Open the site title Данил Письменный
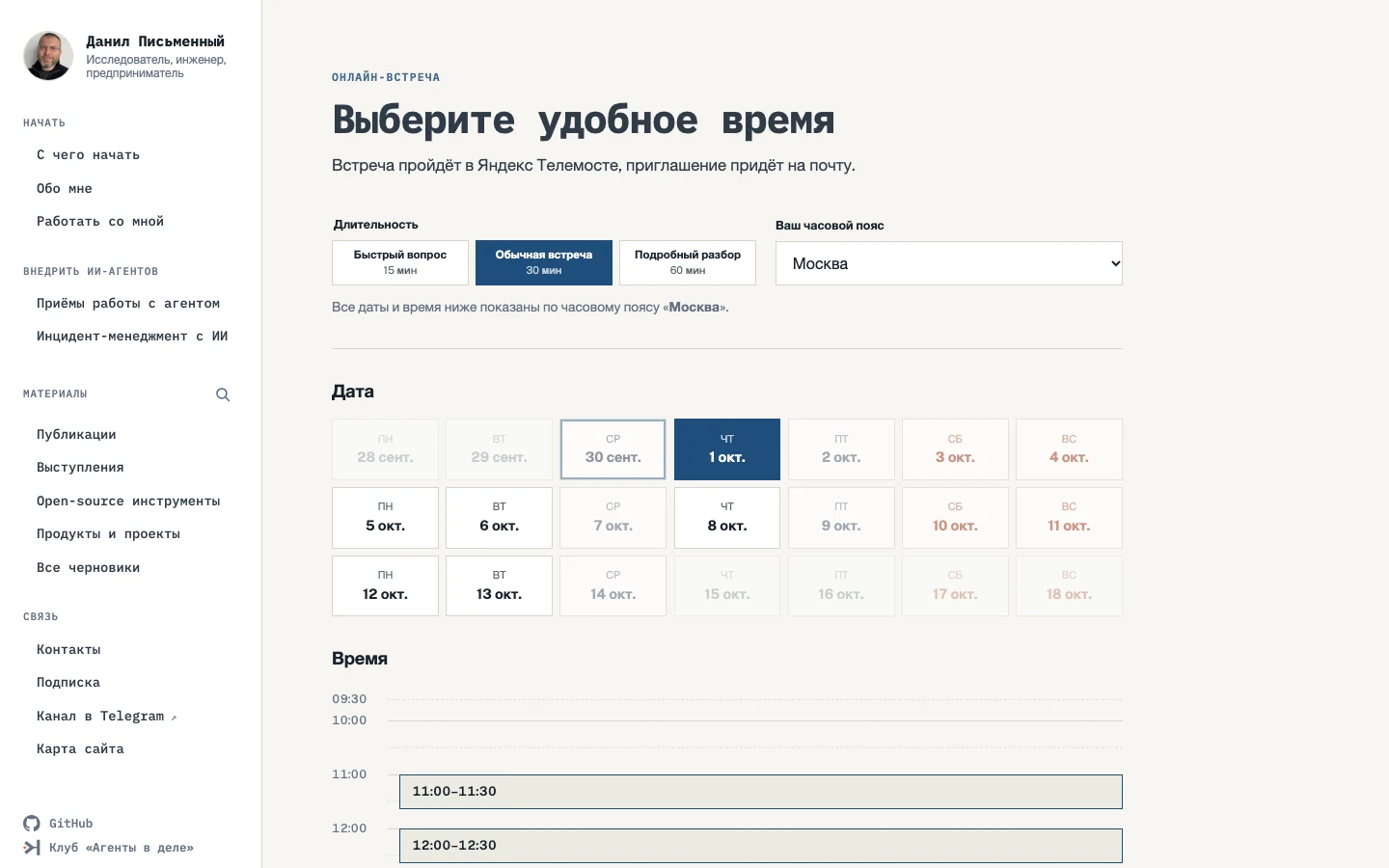The image size is (1389, 868). click(x=155, y=41)
